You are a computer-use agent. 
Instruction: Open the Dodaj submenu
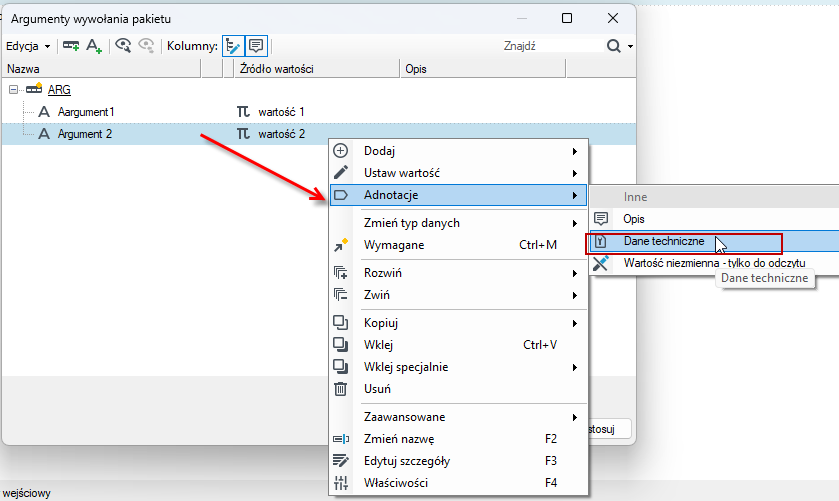458,151
